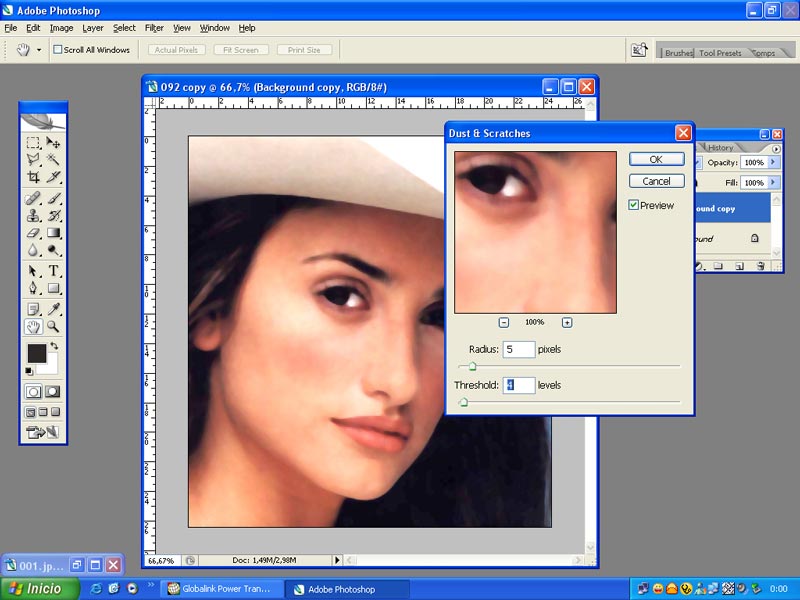Enable the Scroll All Windows checkbox
Viewport: 800px width, 600px height.
coord(58,49)
